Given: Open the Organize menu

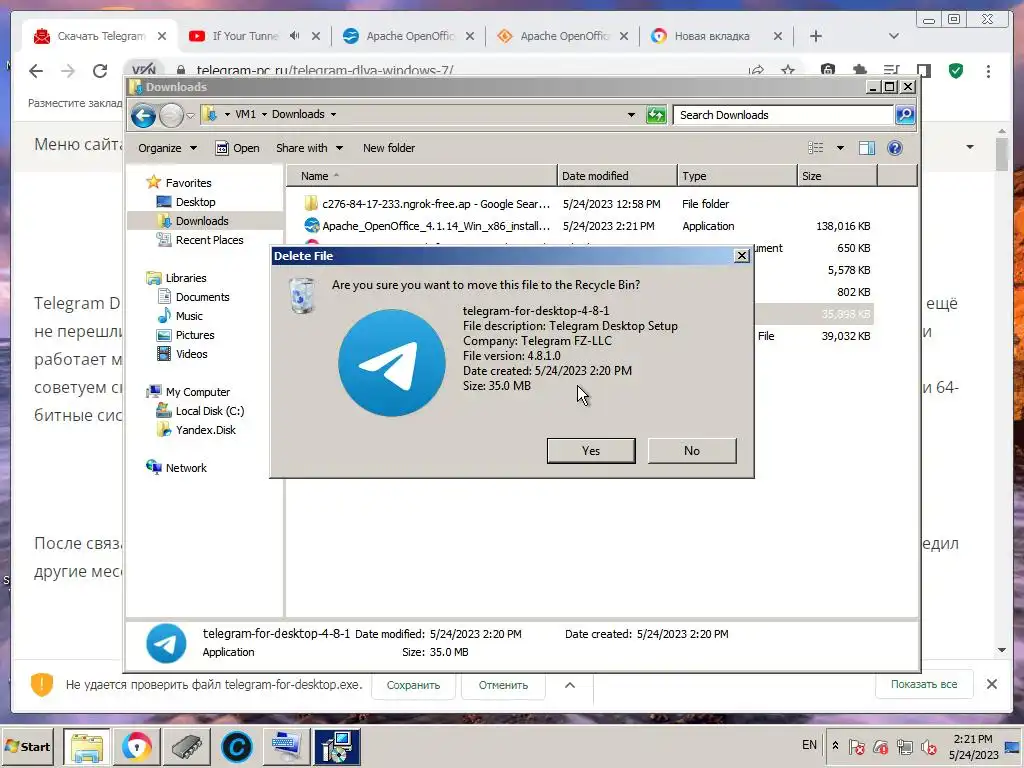Looking at the screenshot, I should click(167, 148).
